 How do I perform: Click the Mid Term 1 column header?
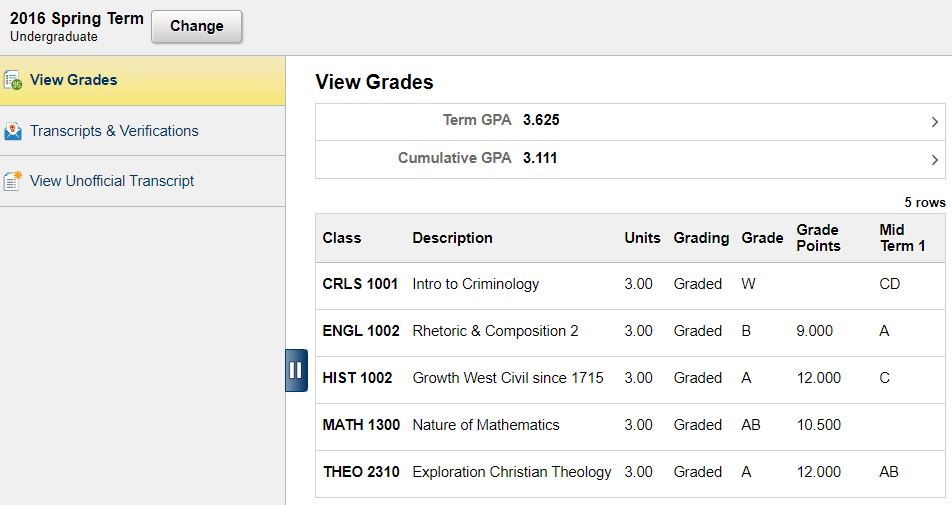(x=902, y=238)
